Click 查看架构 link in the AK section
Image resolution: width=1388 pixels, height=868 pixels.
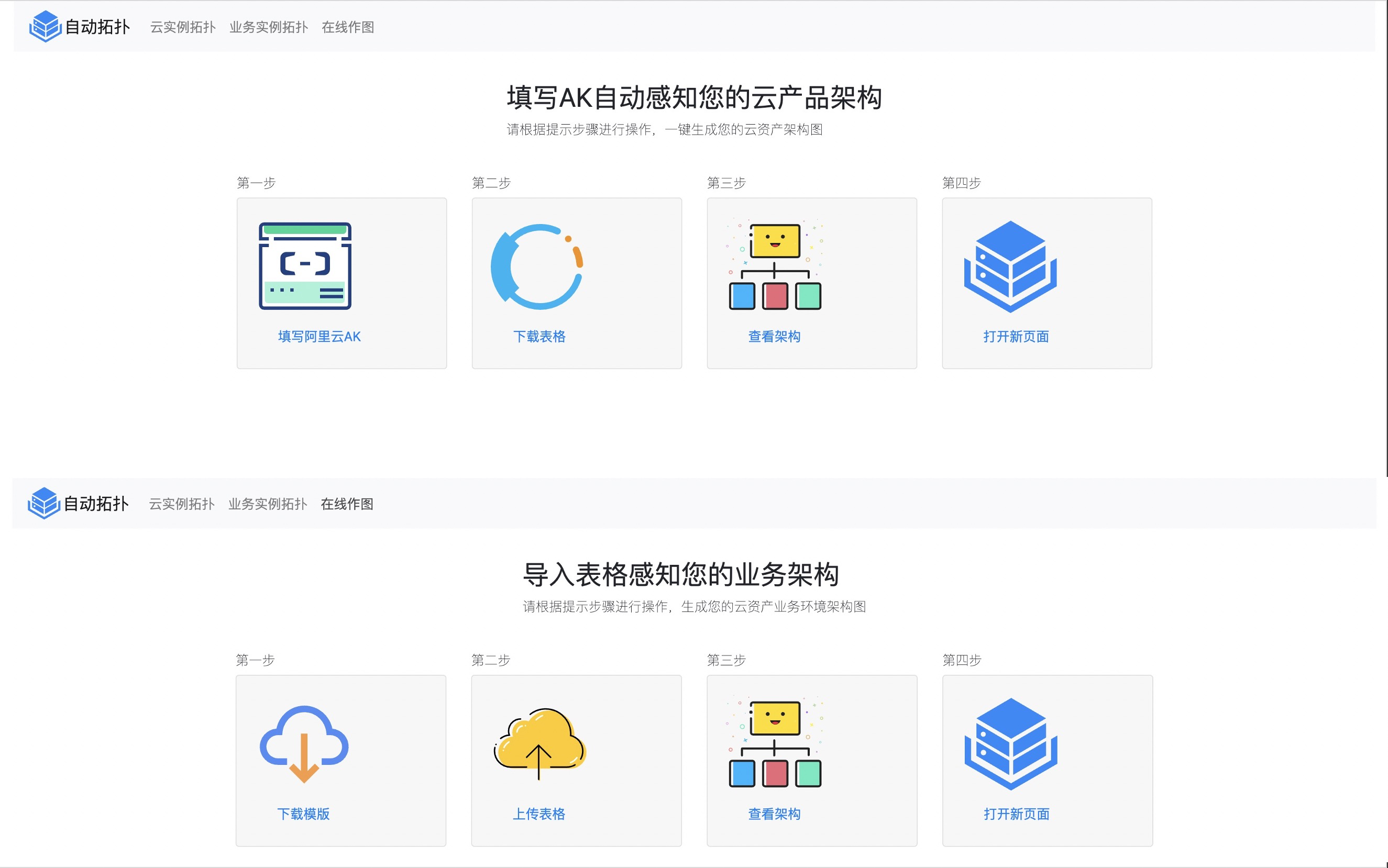pyautogui.click(x=774, y=337)
